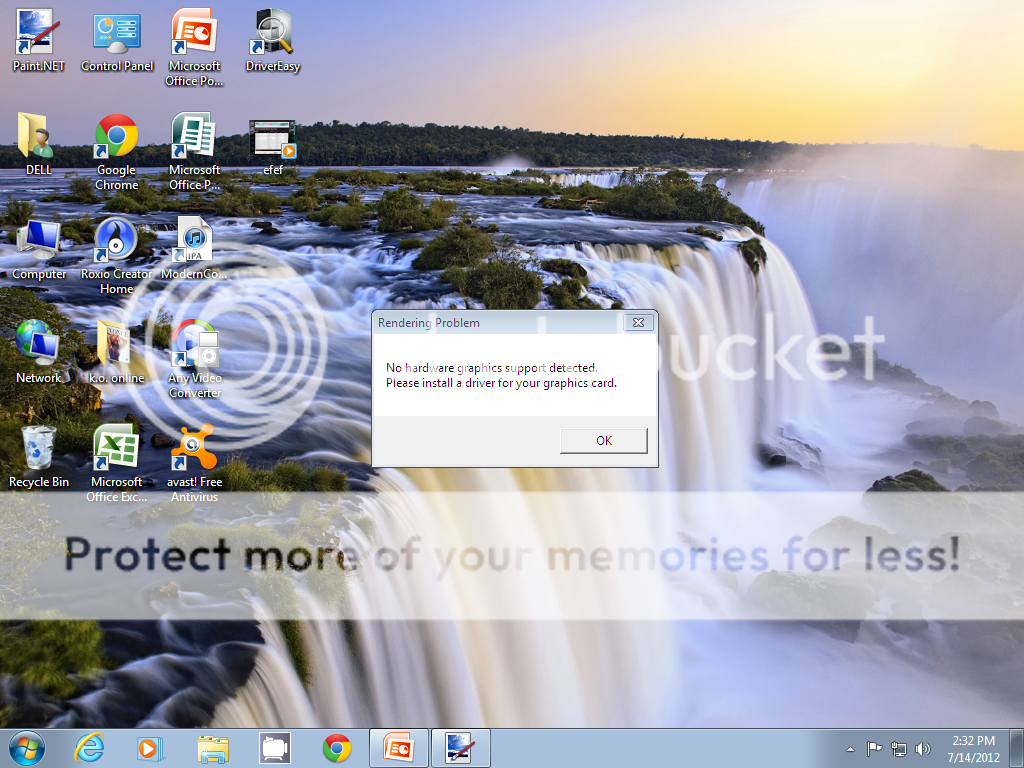
Task: Select the Paint.NET desktop icon
Action: [x=38, y=36]
